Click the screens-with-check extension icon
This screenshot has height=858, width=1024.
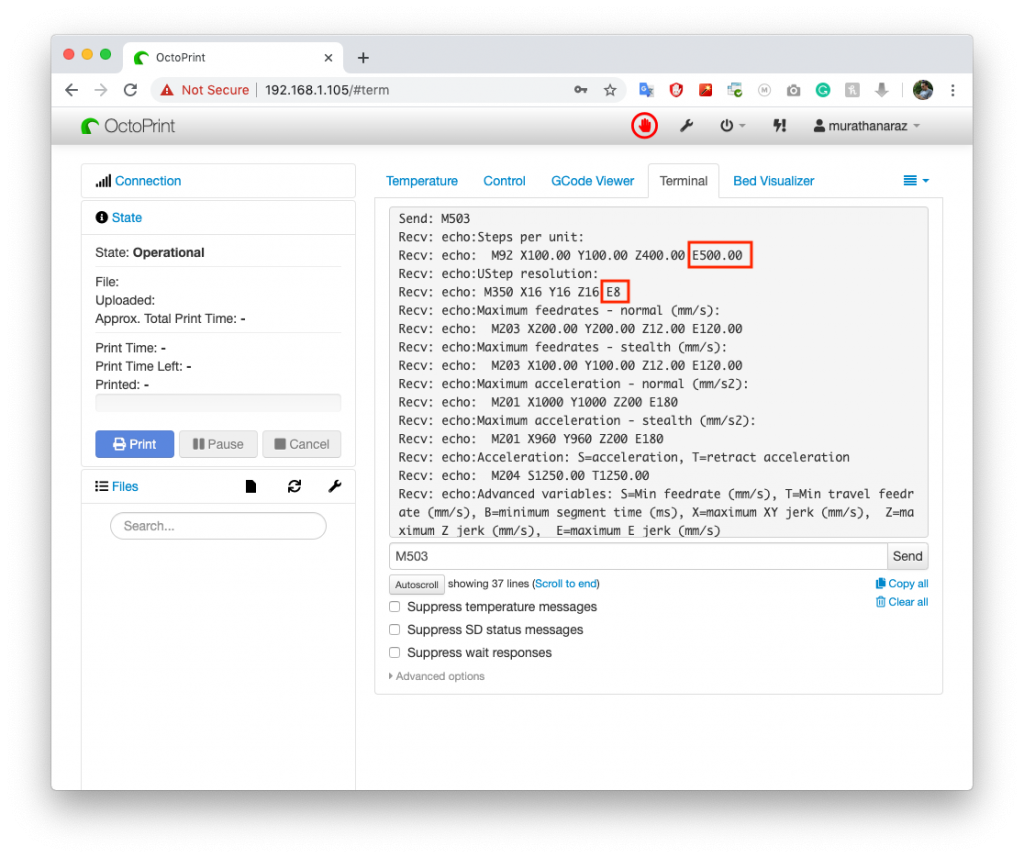(x=735, y=90)
